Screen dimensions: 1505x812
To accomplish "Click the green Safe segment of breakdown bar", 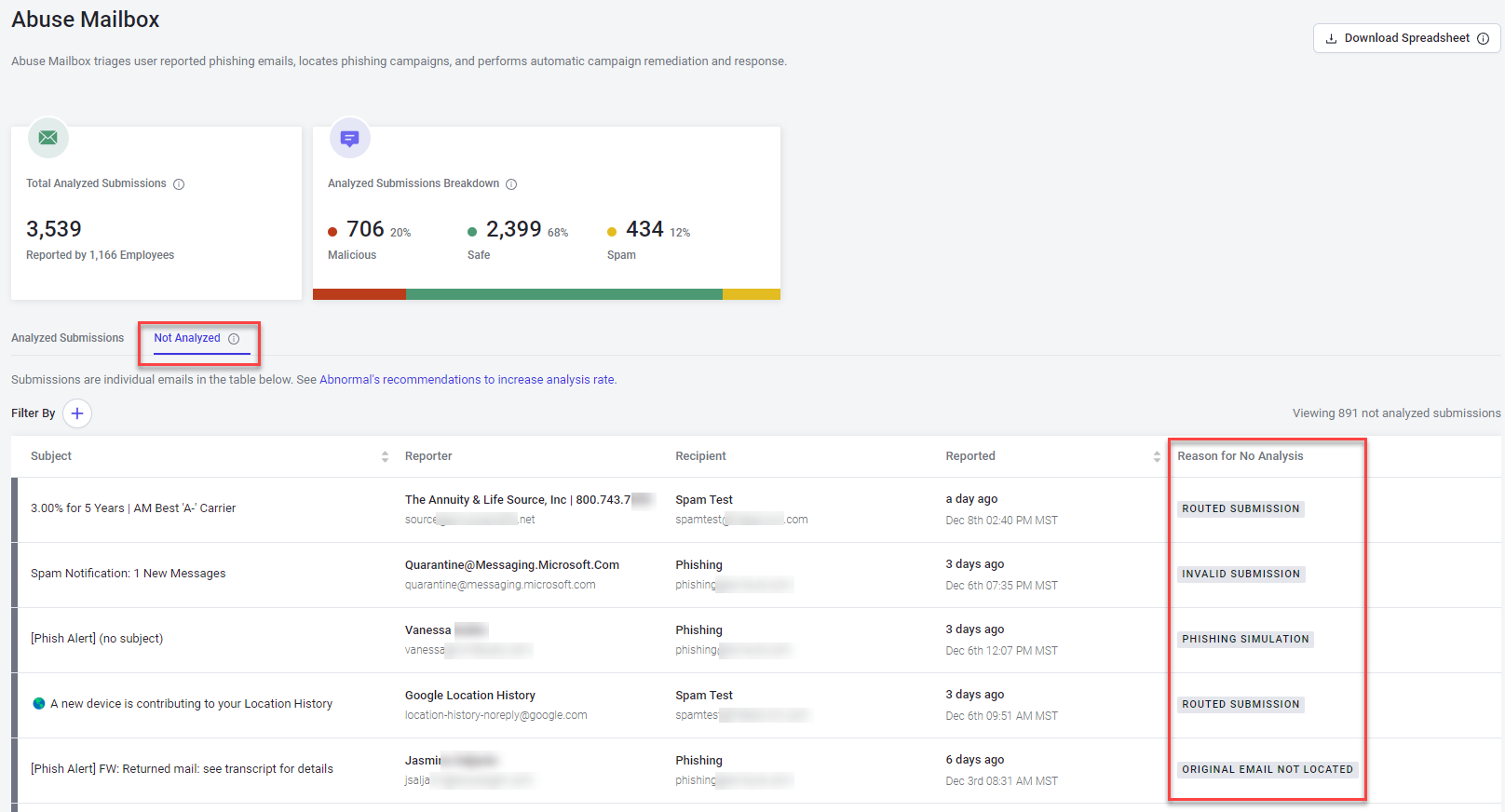I will pos(564,294).
